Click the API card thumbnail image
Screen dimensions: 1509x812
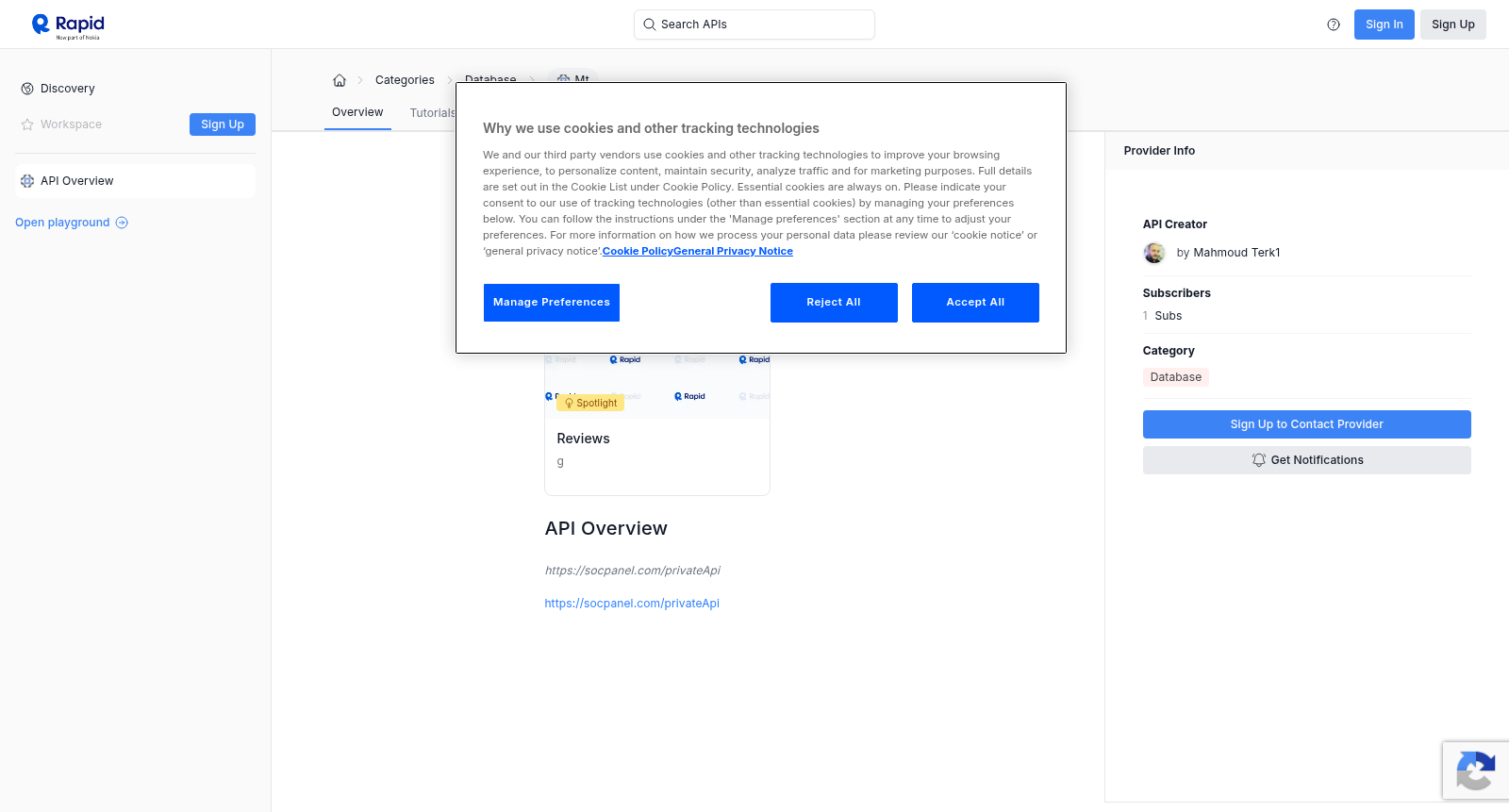coord(657,386)
